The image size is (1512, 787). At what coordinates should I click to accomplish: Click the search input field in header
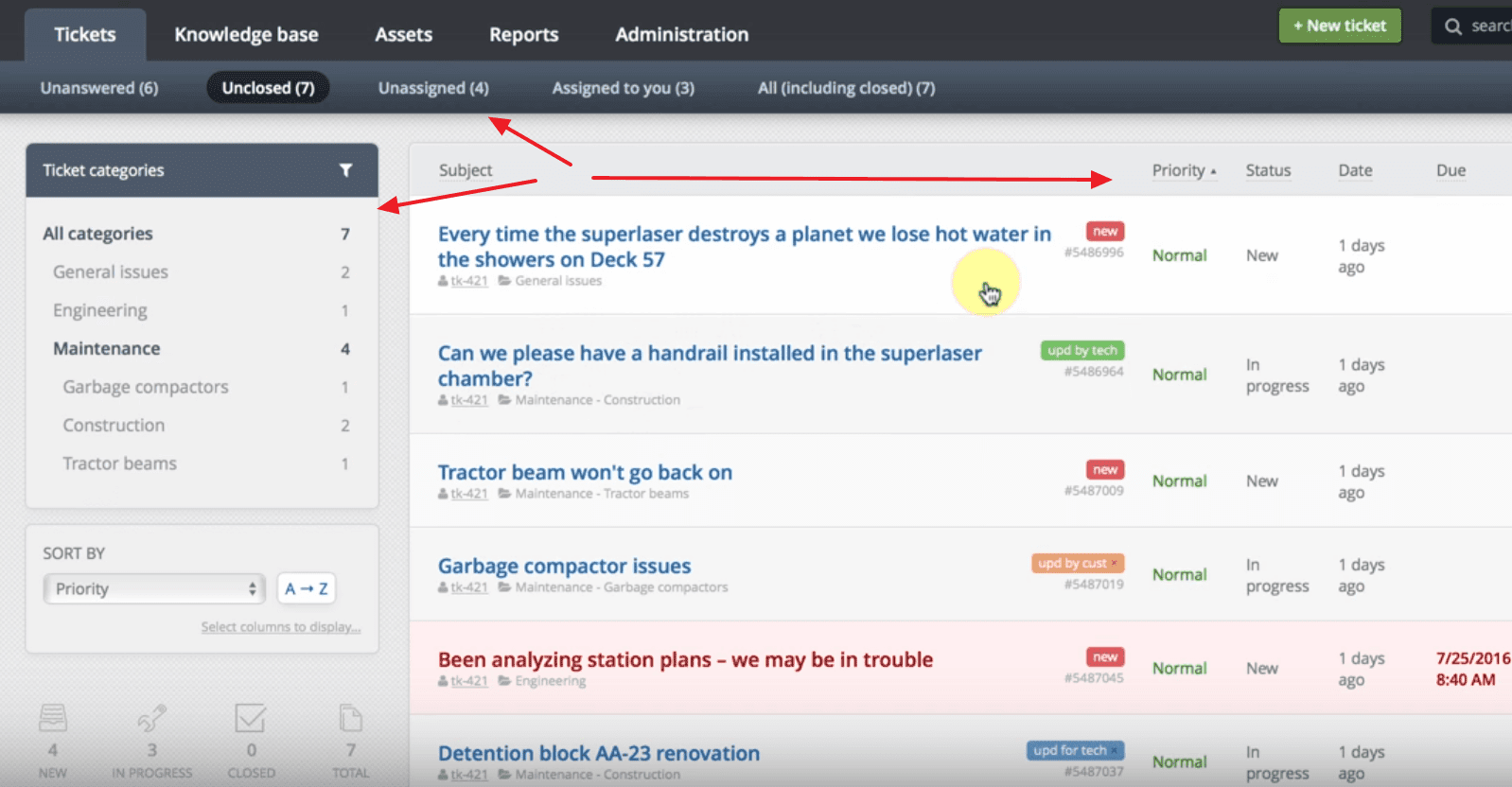tap(1489, 26)
